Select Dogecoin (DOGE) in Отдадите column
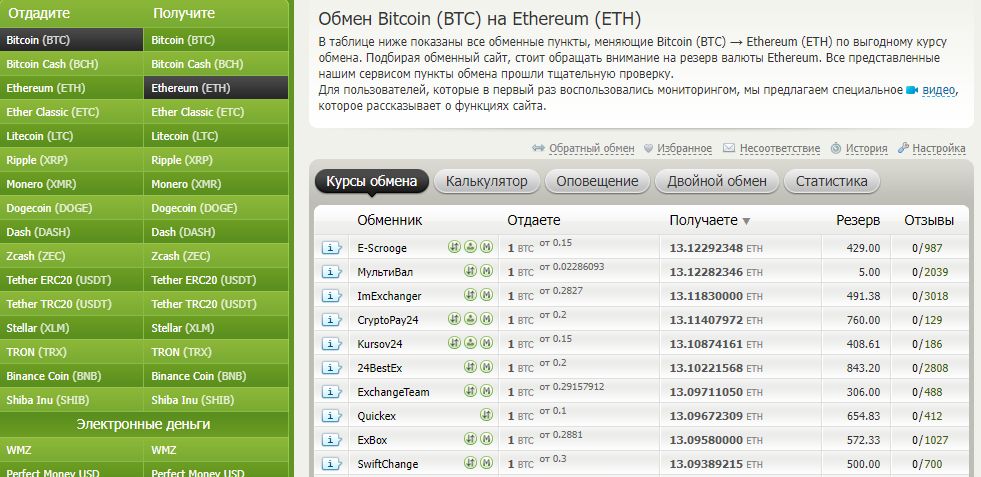981x477 pixels. [x=71, y=208]
